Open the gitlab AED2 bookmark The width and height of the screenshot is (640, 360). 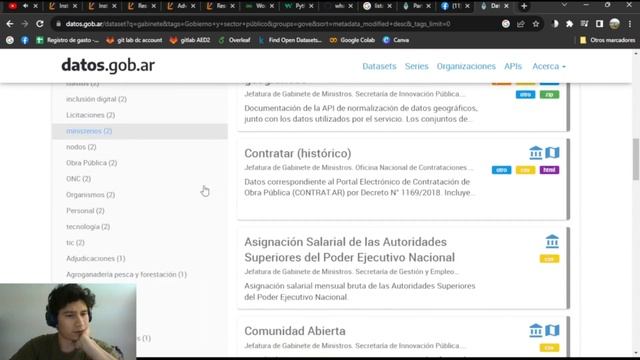click(190, 40)
